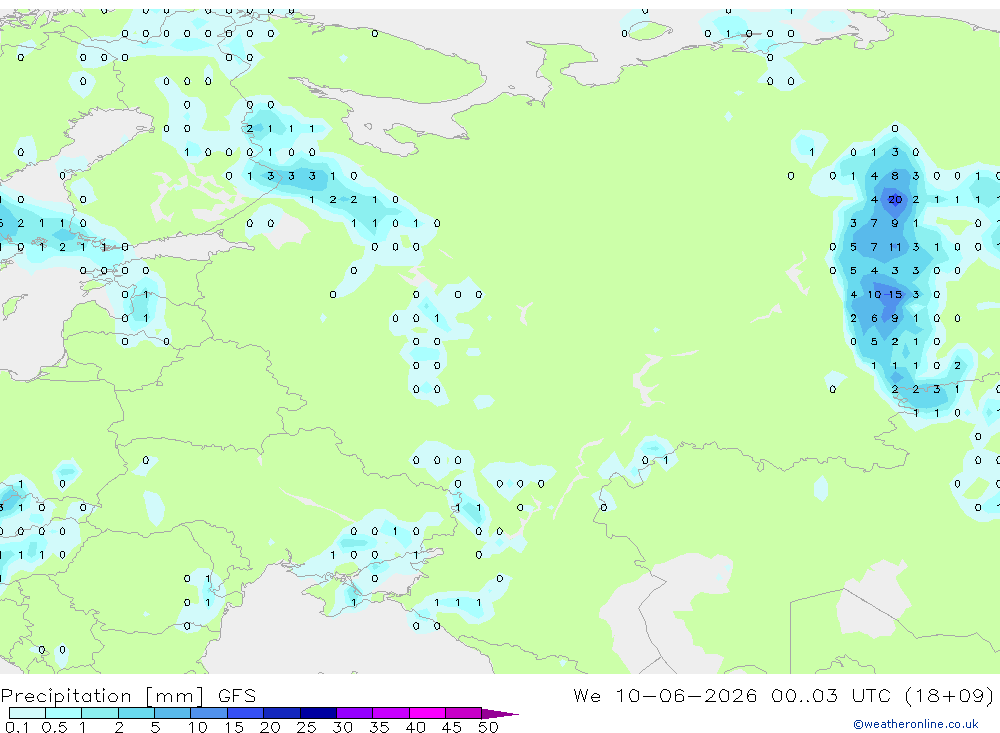Click the '00..03 UTC' time range text
This screenshot has width=1000, height=733.
830,695
